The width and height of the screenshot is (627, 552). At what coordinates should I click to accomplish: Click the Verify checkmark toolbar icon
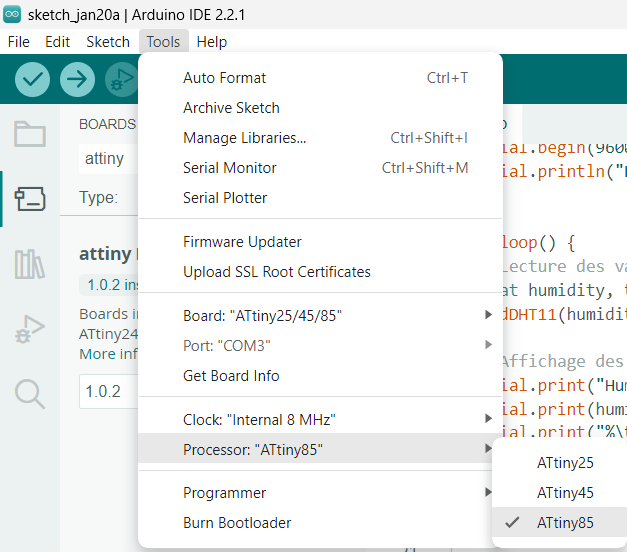33,79
